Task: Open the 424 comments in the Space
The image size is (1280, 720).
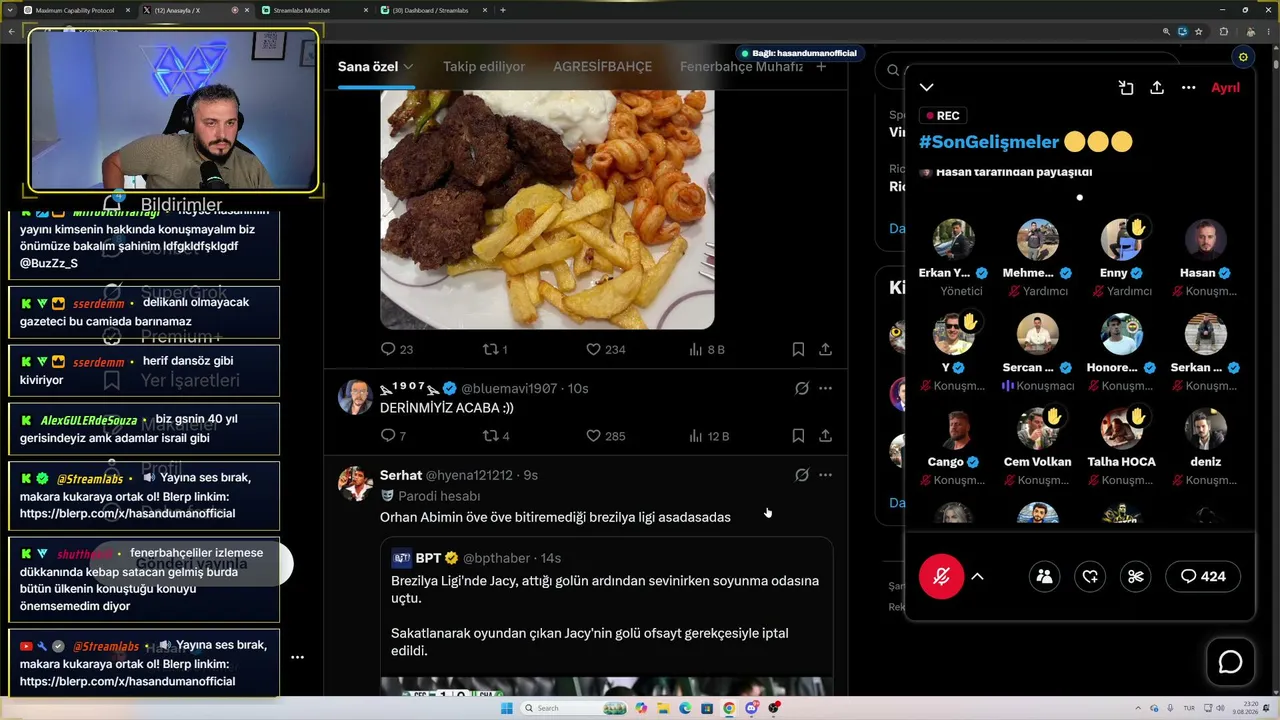Action: (1203, 576)
